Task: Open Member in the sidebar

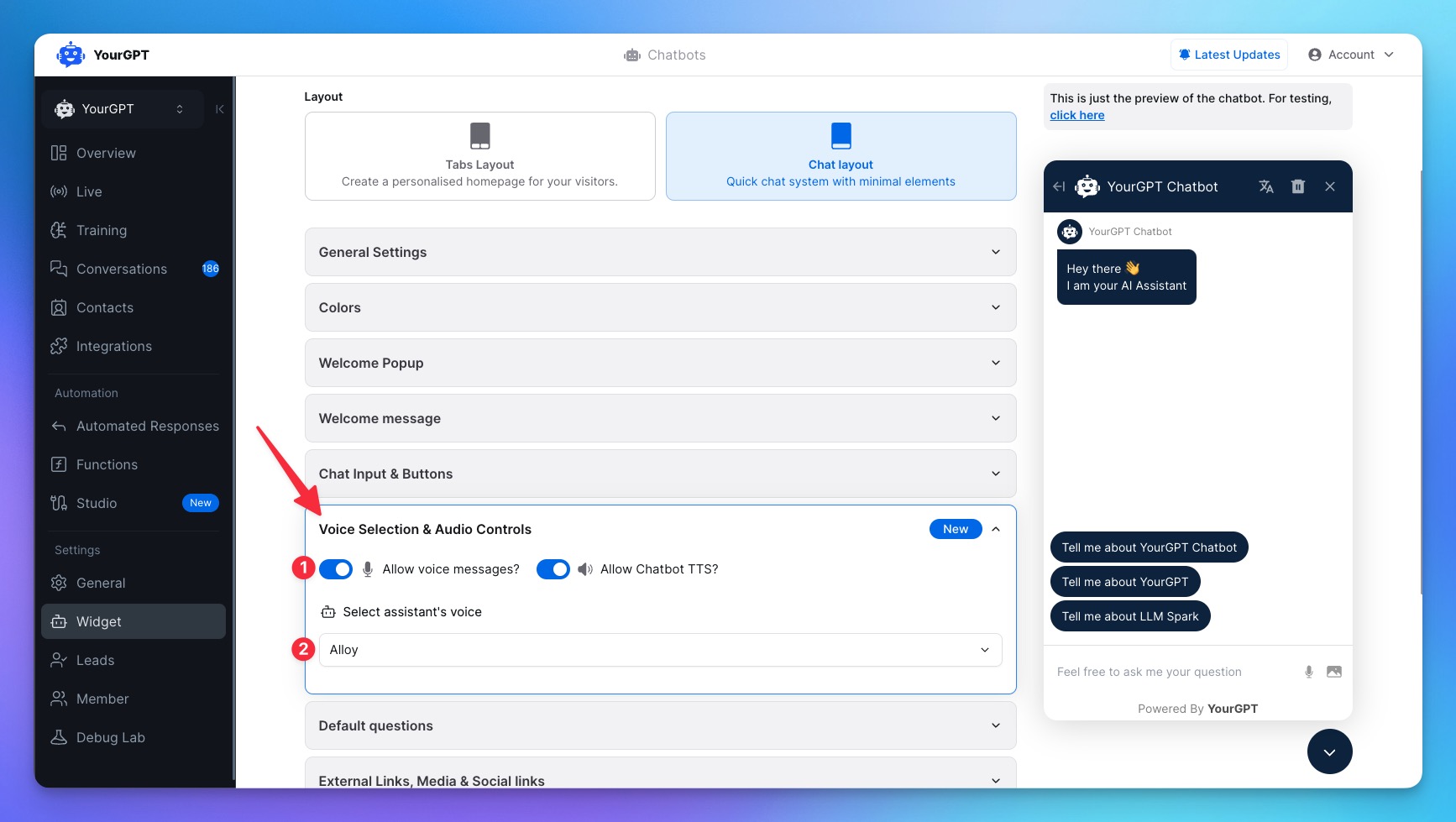Action: pos(134,699)
